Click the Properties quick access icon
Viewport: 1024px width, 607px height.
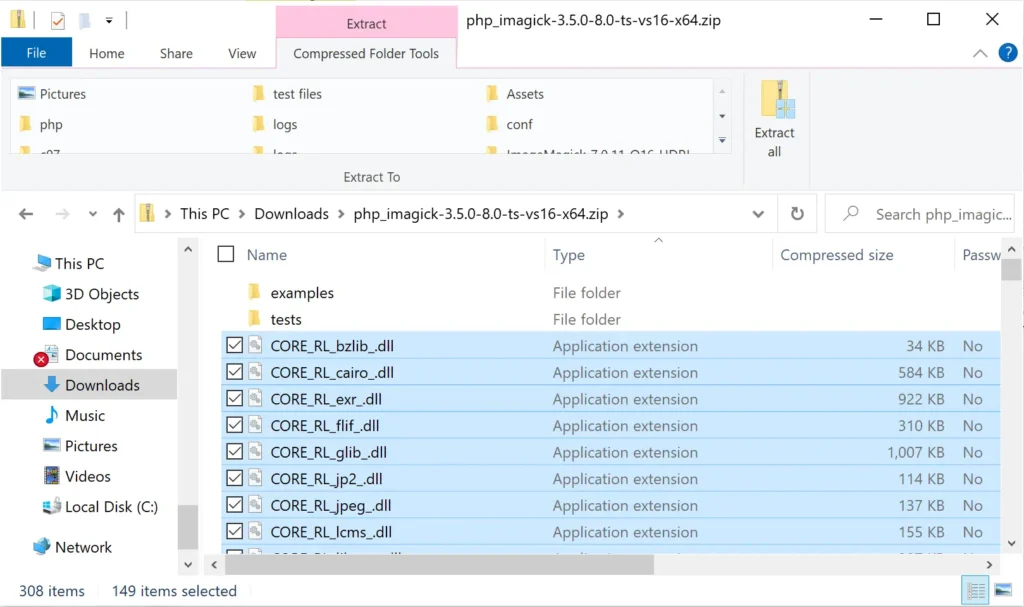(x=57, y=20)
